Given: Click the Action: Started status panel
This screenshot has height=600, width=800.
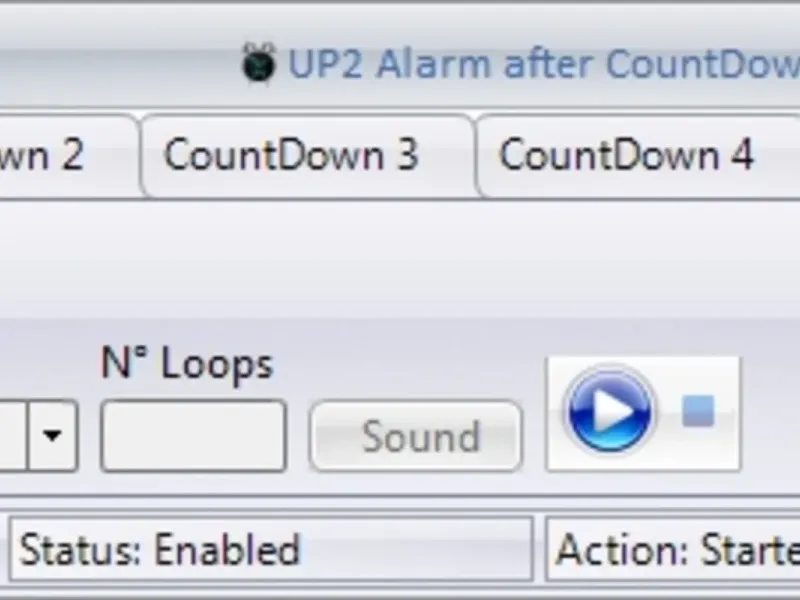Looking at the screenshot, I should click(x=672, y=549).
